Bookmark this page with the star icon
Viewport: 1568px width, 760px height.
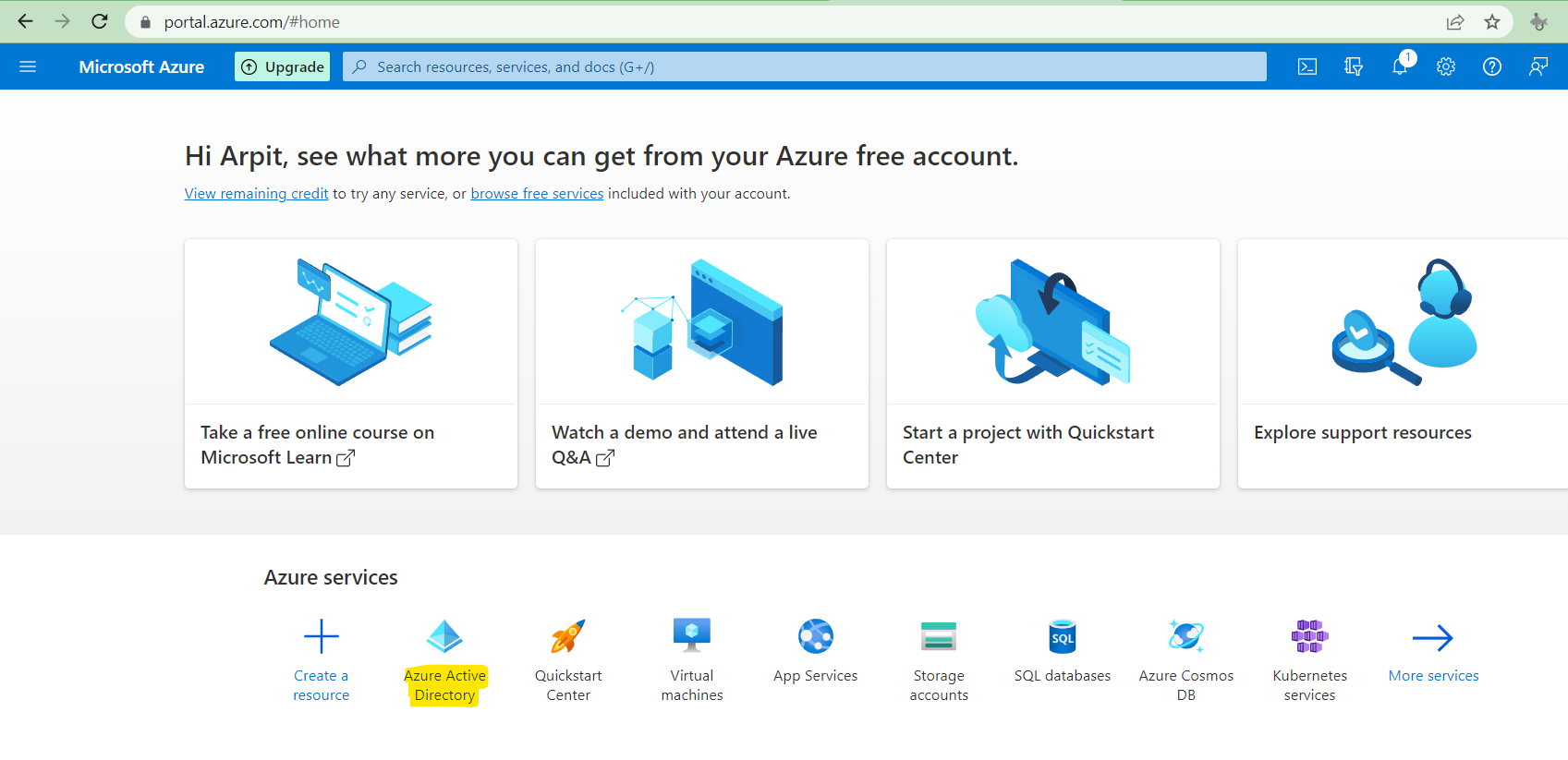point(1491,22)
